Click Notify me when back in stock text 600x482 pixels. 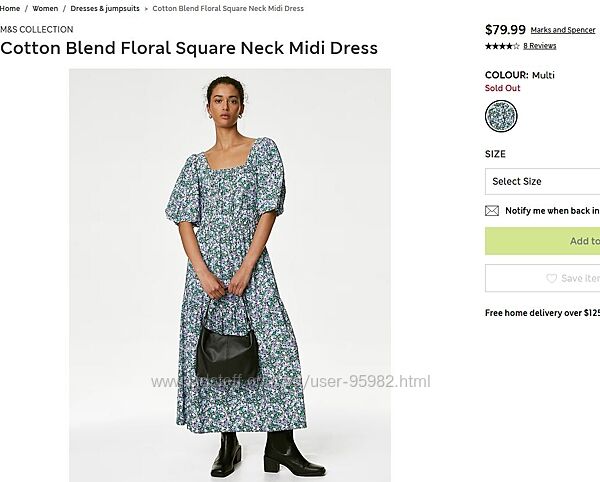coord(552,211)
